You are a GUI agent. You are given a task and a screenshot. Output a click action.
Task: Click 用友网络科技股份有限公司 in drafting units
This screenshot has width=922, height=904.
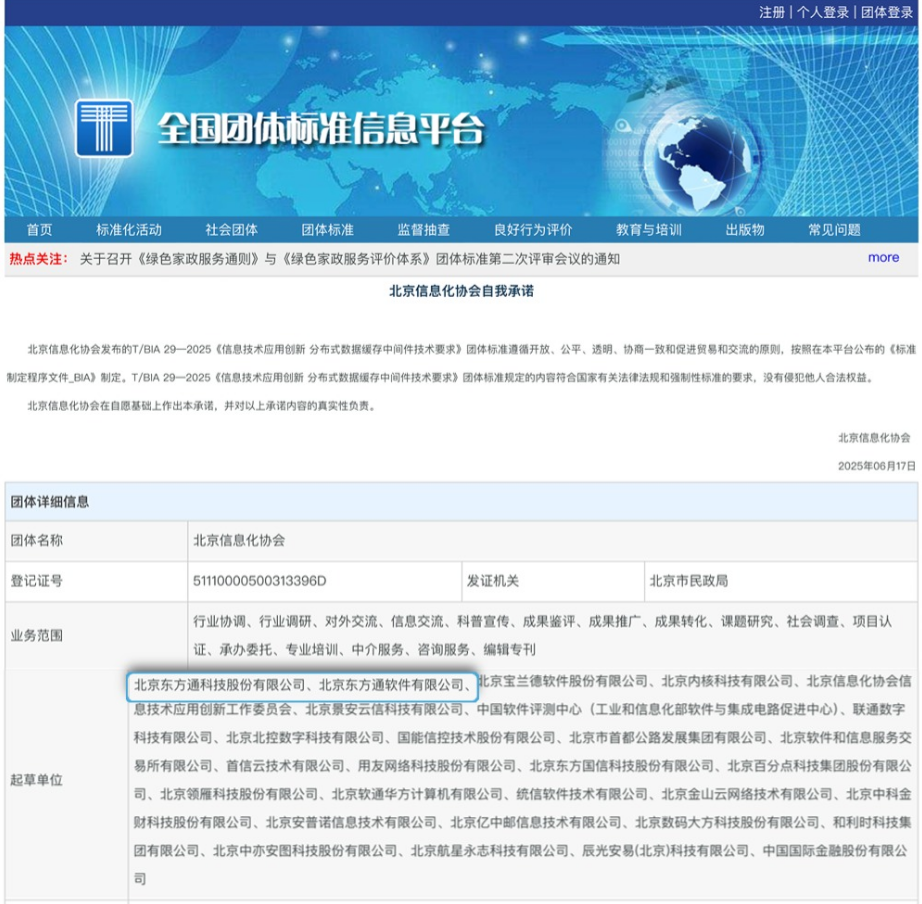coord(437,766)
